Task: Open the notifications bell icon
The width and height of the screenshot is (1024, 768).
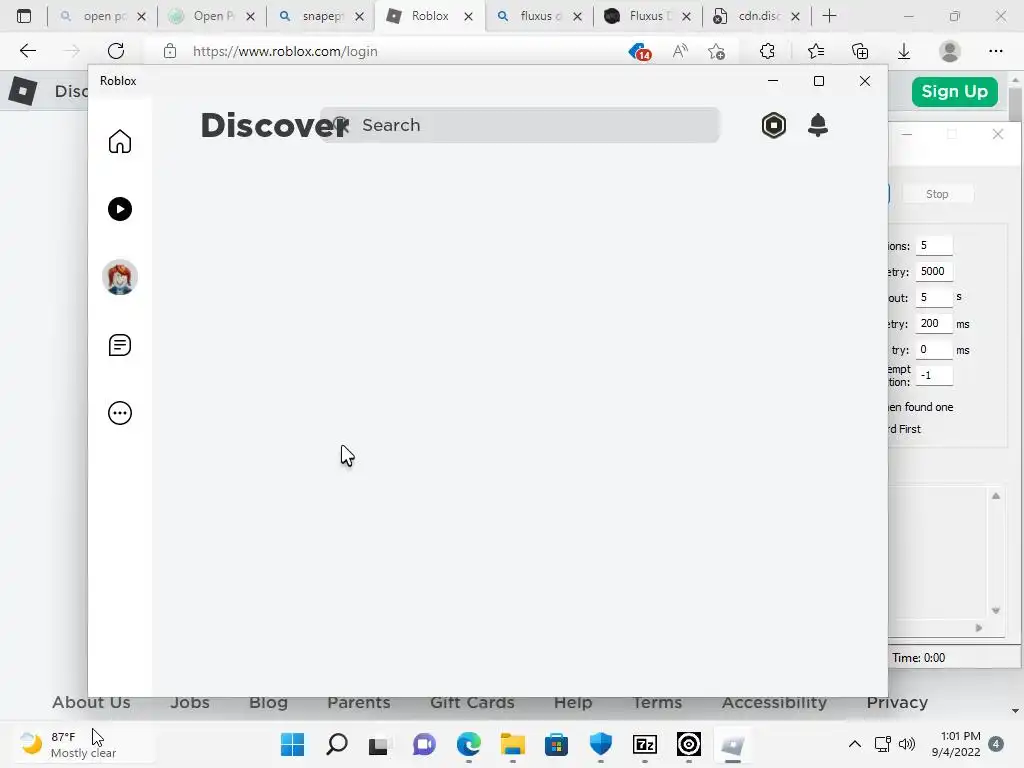Action: 818,125
